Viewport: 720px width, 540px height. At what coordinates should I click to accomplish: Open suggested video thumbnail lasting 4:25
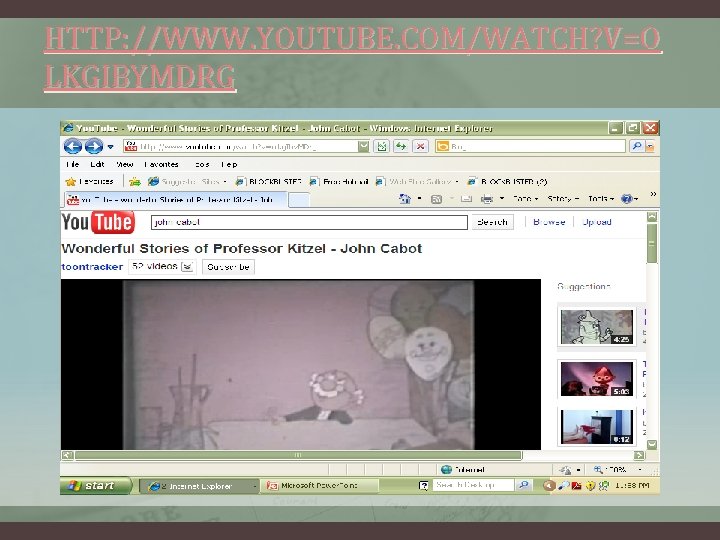[x=596, y=327]
